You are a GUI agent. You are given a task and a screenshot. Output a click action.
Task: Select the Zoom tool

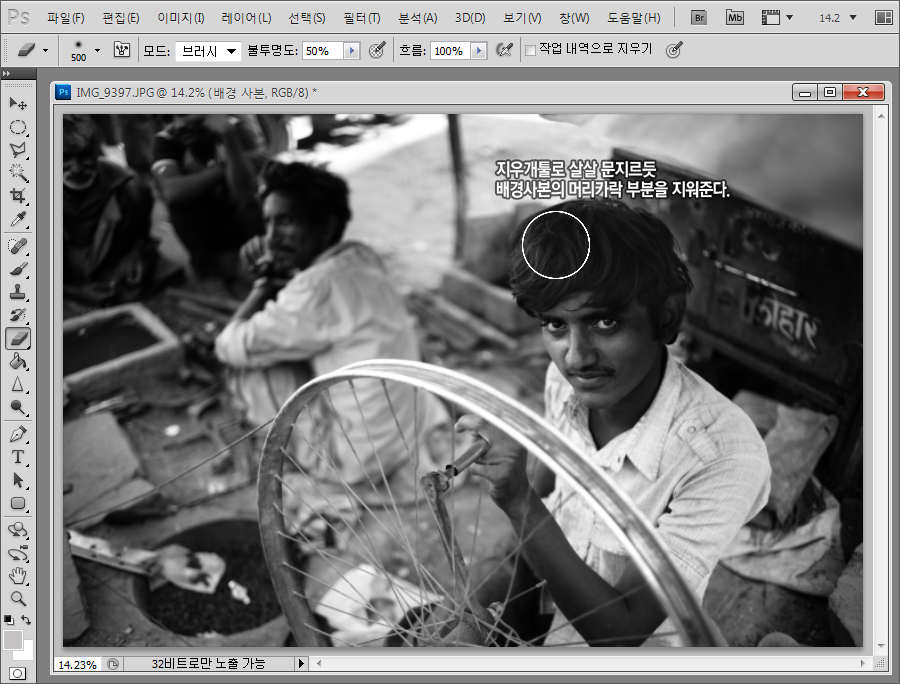(18, 598)
